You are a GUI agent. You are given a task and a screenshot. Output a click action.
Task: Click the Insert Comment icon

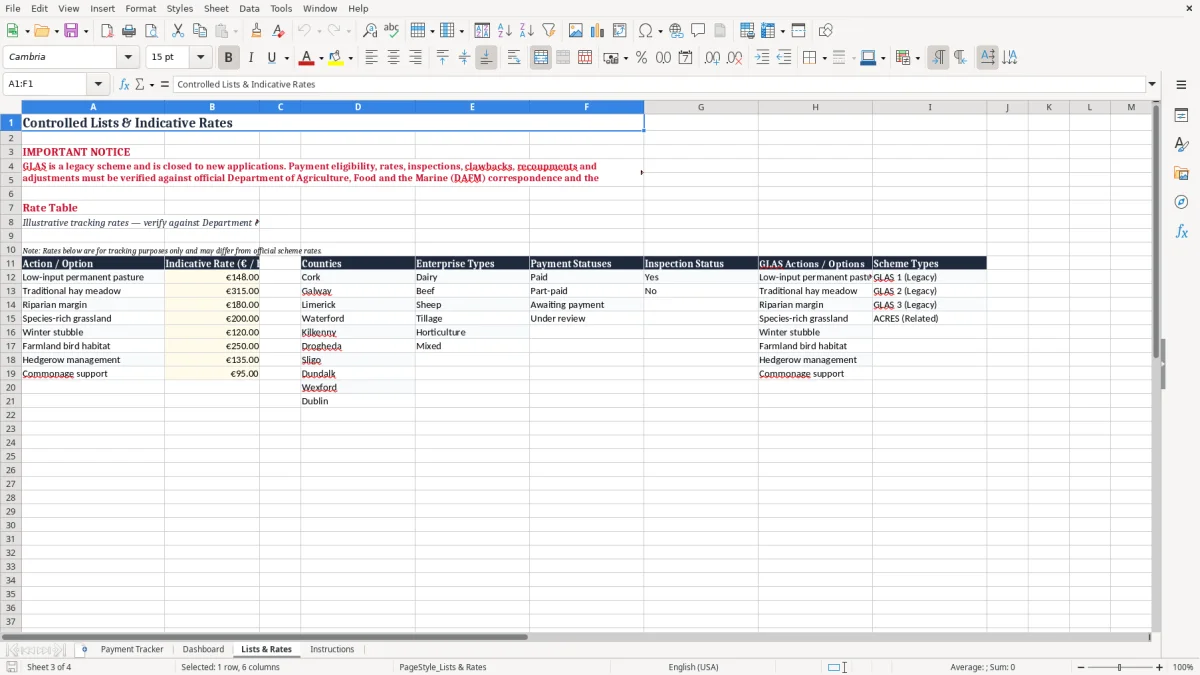click(x=698, y=31)
